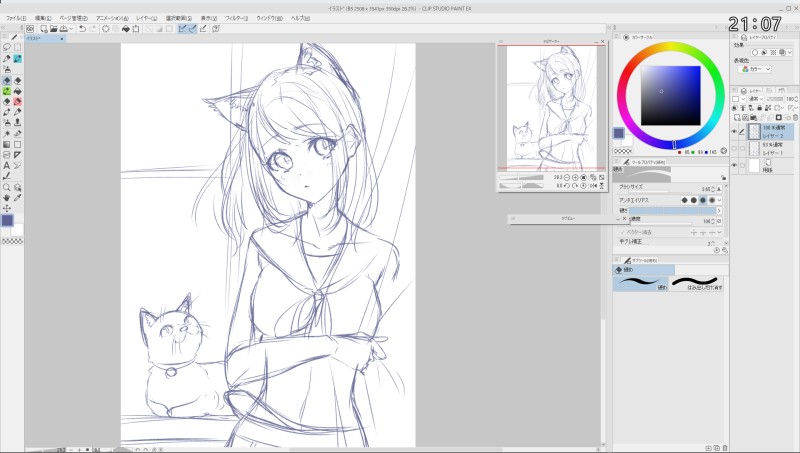This screenshot has width=800, height=453.
Task: Expand the vector erase mode chevron
Action: click(x=719, y=233)
